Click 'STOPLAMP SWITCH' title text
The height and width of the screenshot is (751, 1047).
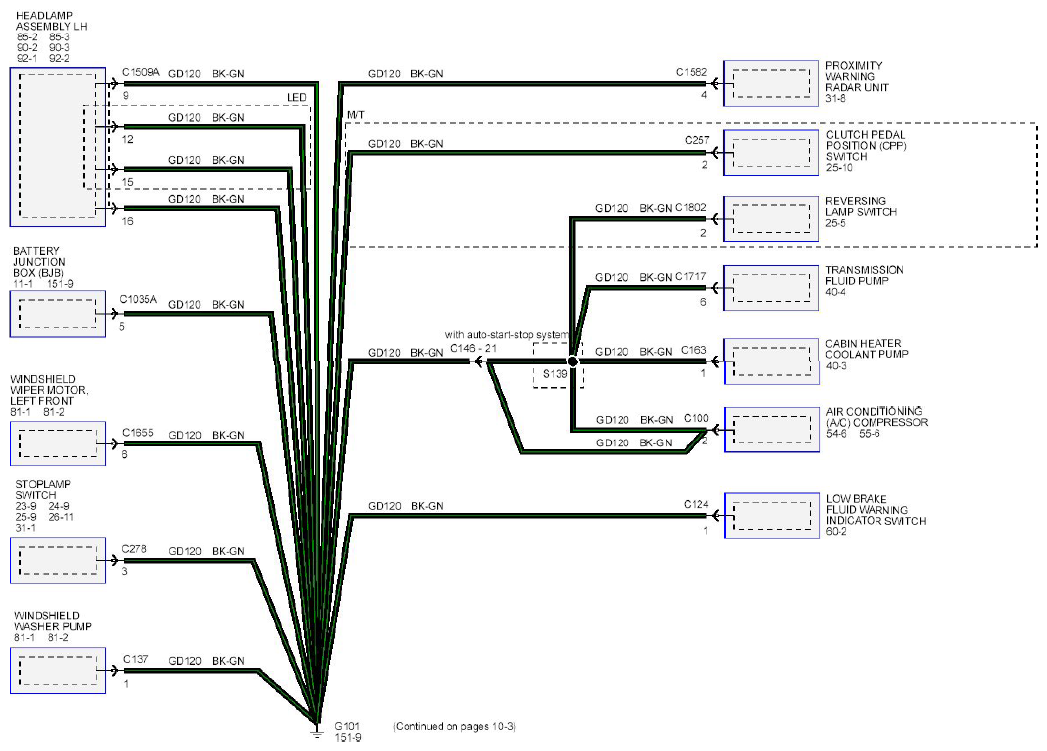click(x=43, y=489)
